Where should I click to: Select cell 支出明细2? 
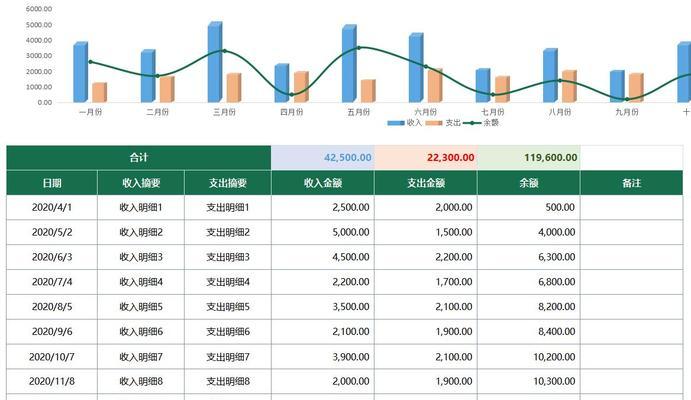(x=228, y=232)
